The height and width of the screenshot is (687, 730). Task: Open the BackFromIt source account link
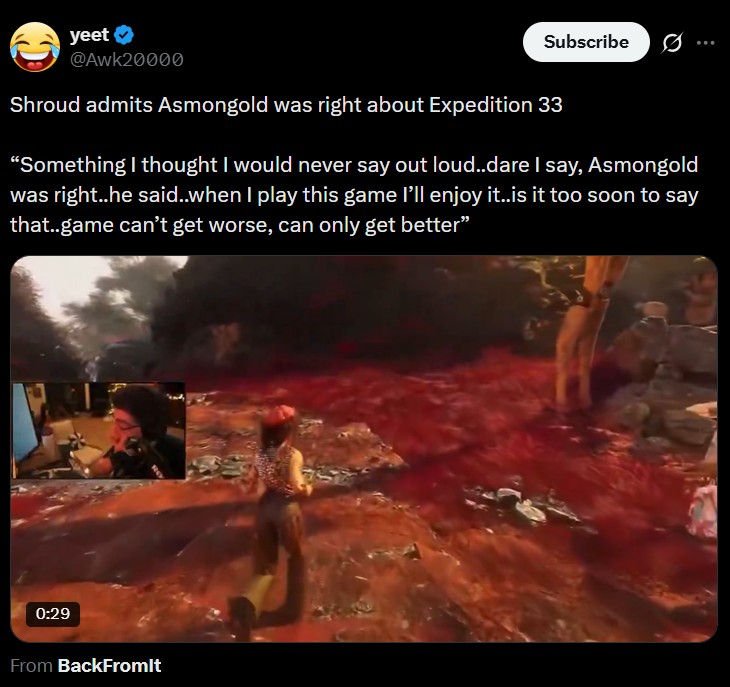pos(109,666)
